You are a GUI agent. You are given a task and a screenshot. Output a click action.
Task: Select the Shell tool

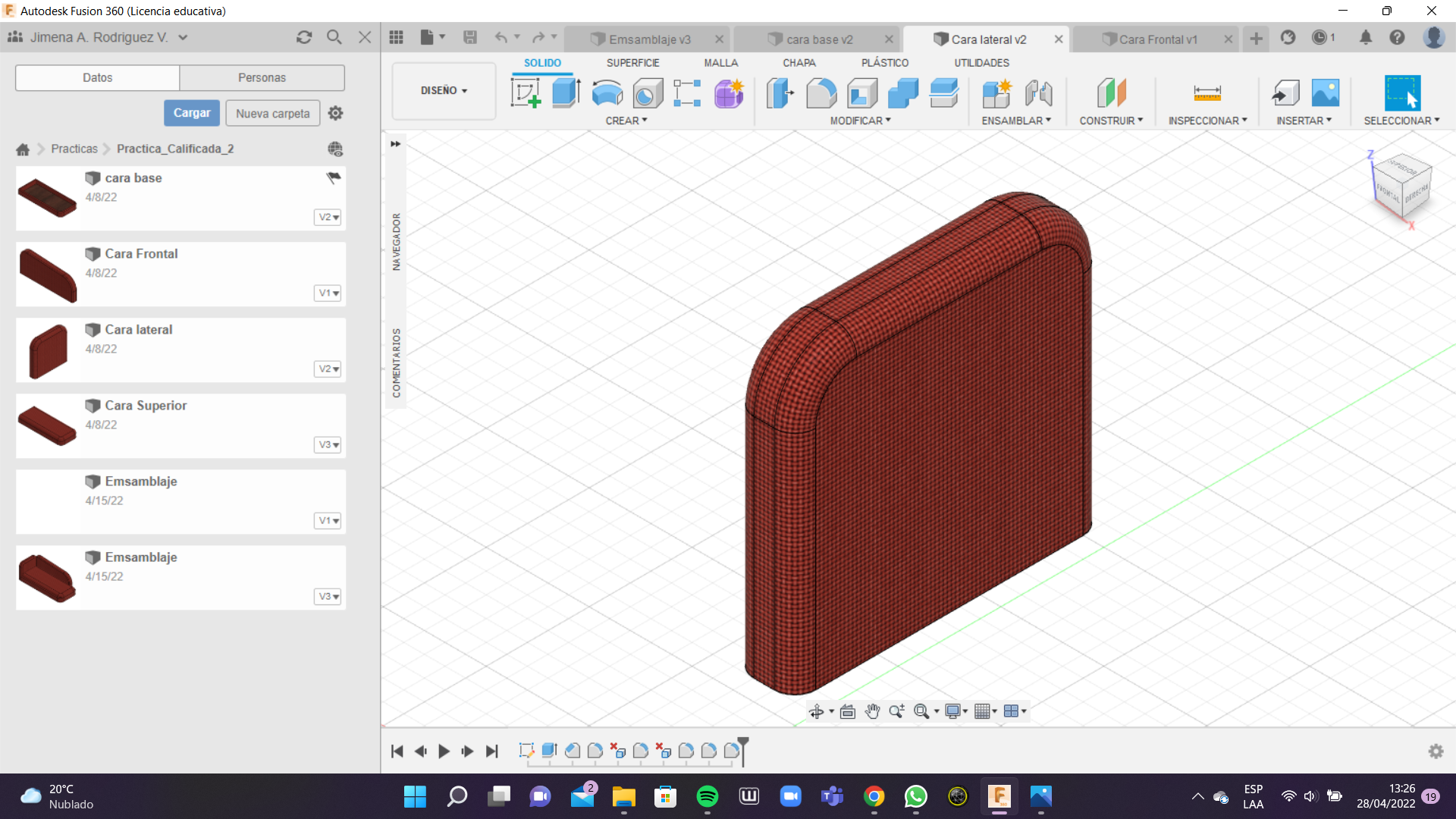(862, 93)
